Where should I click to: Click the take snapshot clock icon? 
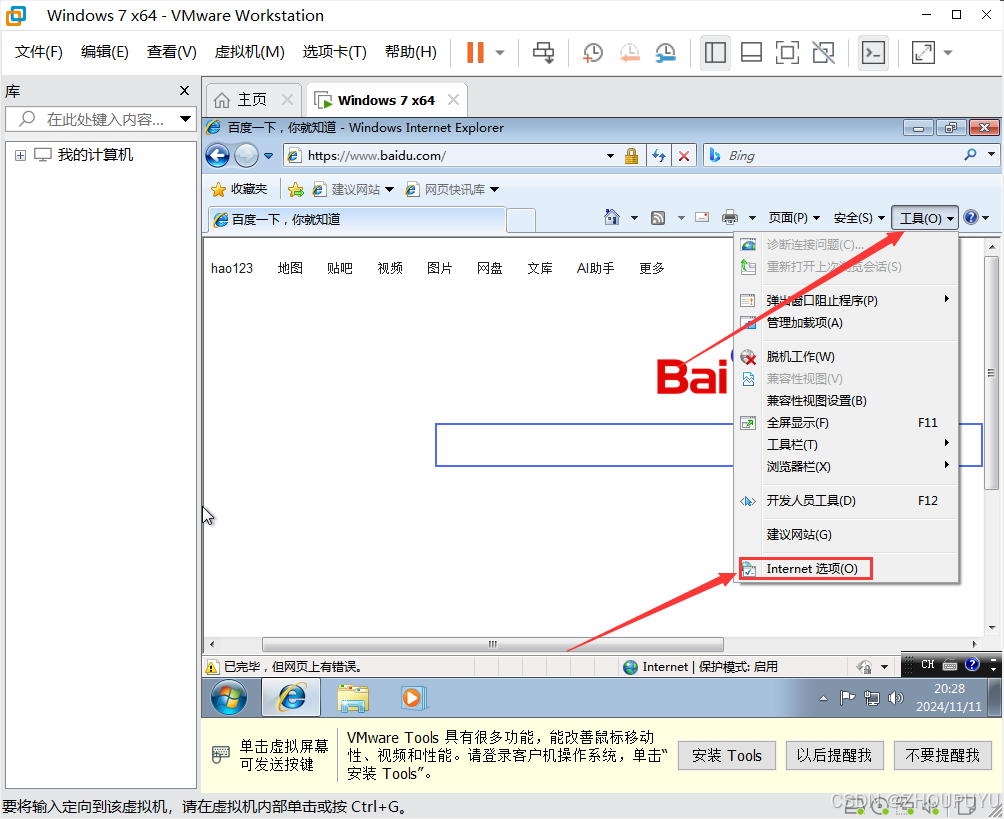593,53
